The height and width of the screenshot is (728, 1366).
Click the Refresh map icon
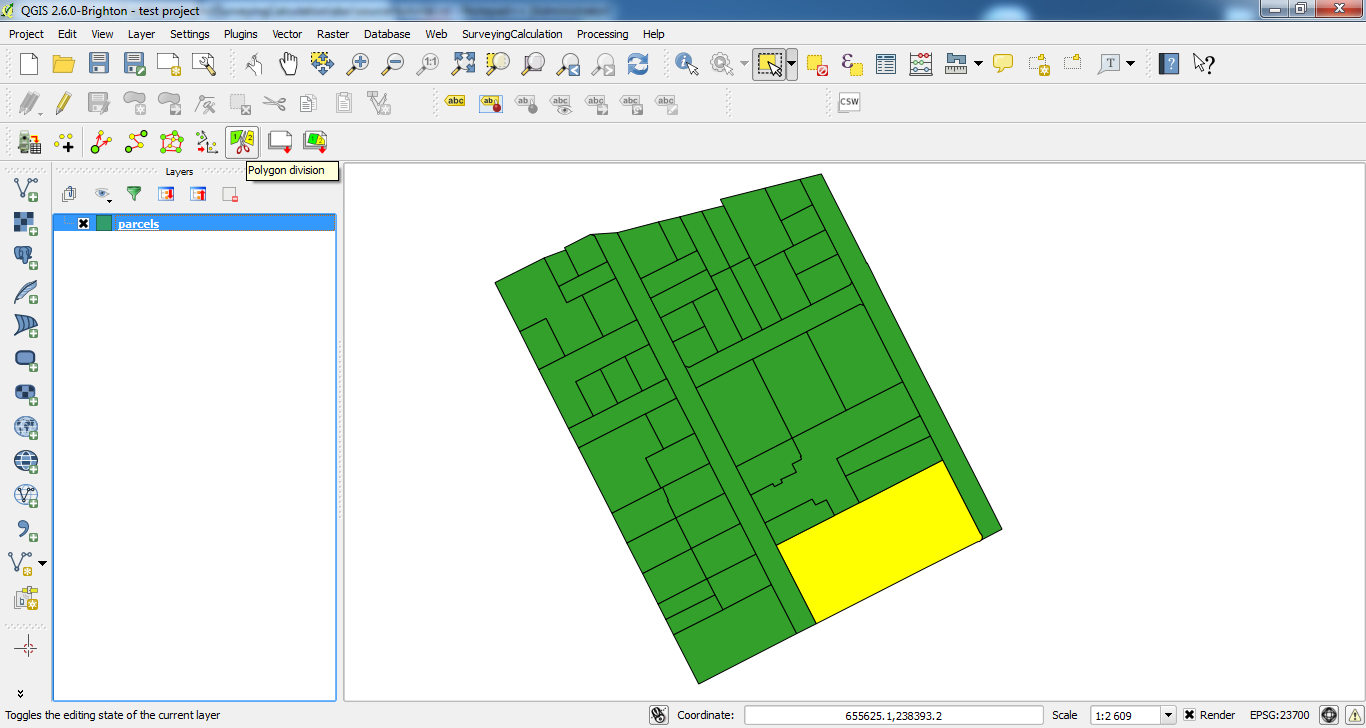pos(637,65)
